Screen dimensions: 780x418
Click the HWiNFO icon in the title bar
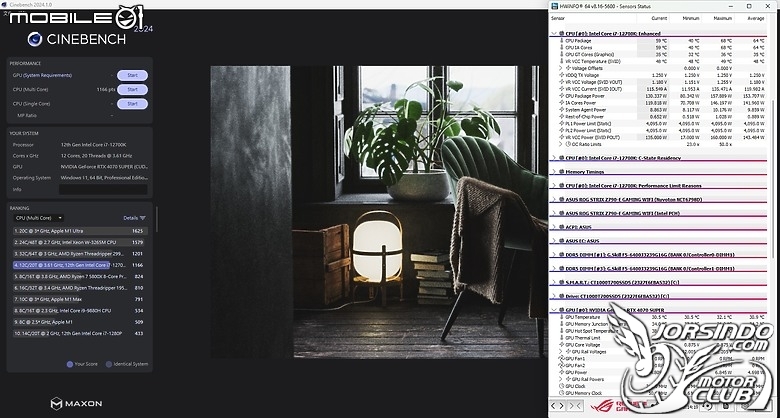click(x=555, y=6)
